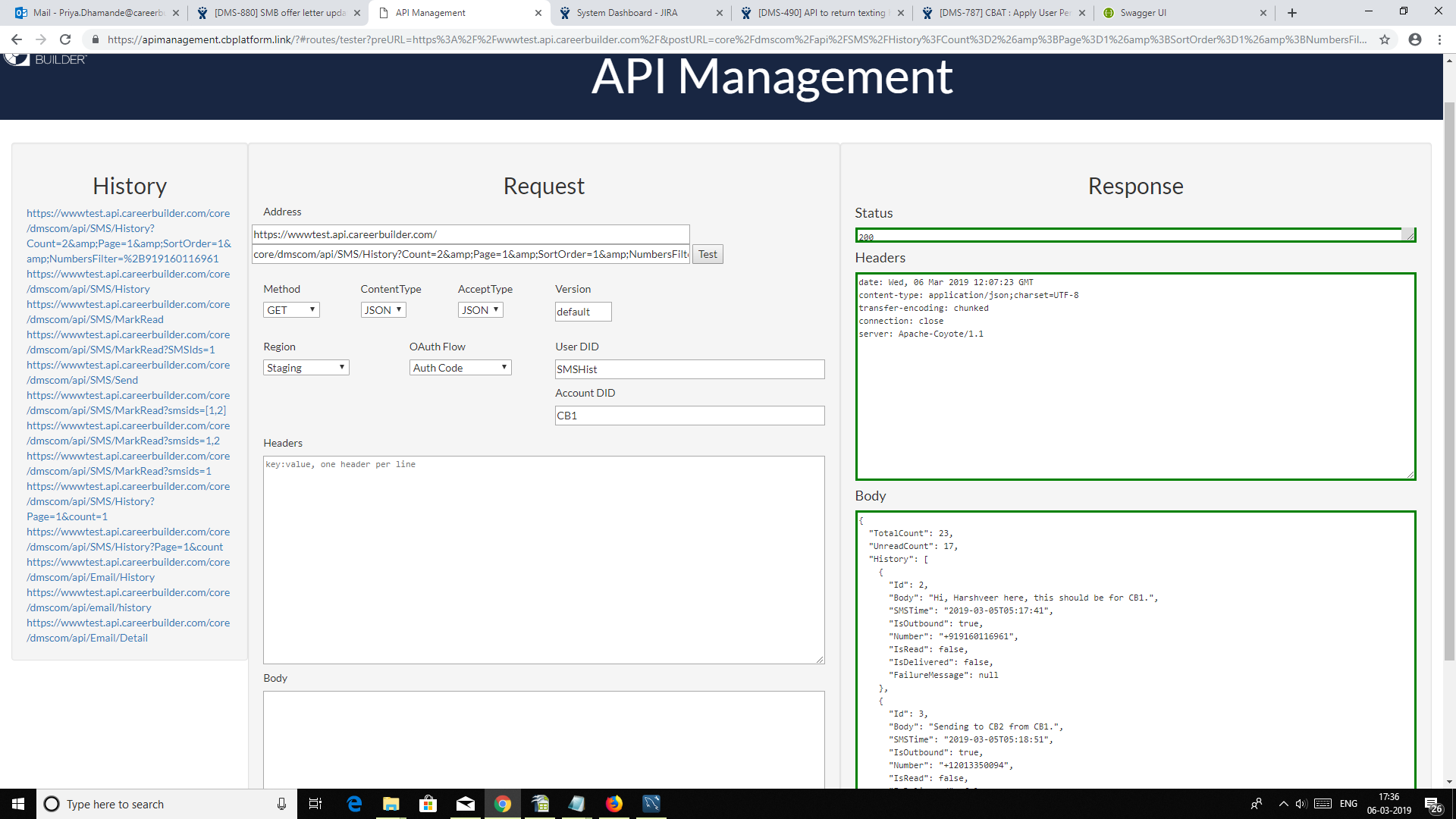Bookmark this page with the star icon
The image size is (1456, 819).
[1385, 39]
